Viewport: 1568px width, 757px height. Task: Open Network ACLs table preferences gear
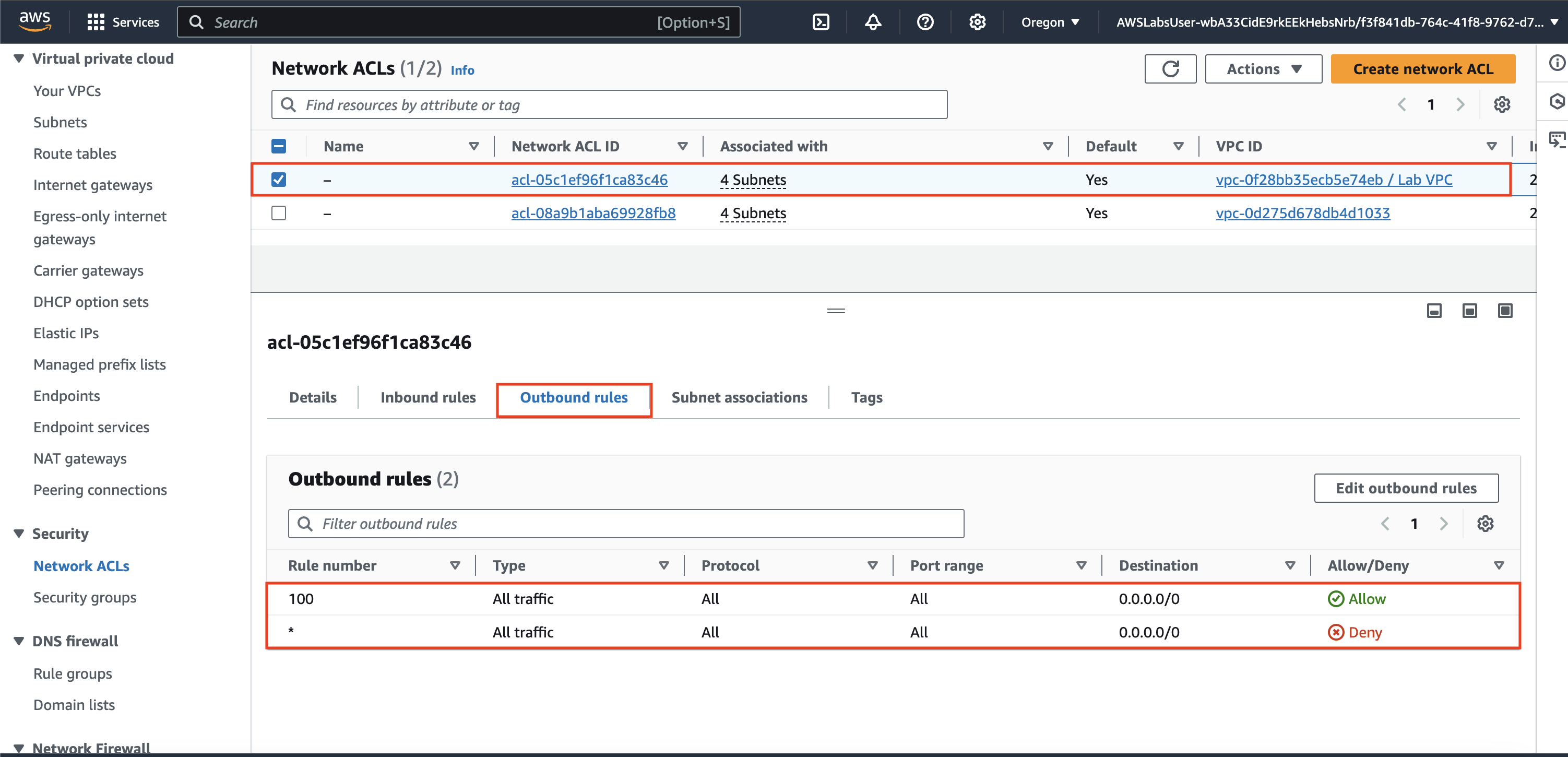point(1502,105)
